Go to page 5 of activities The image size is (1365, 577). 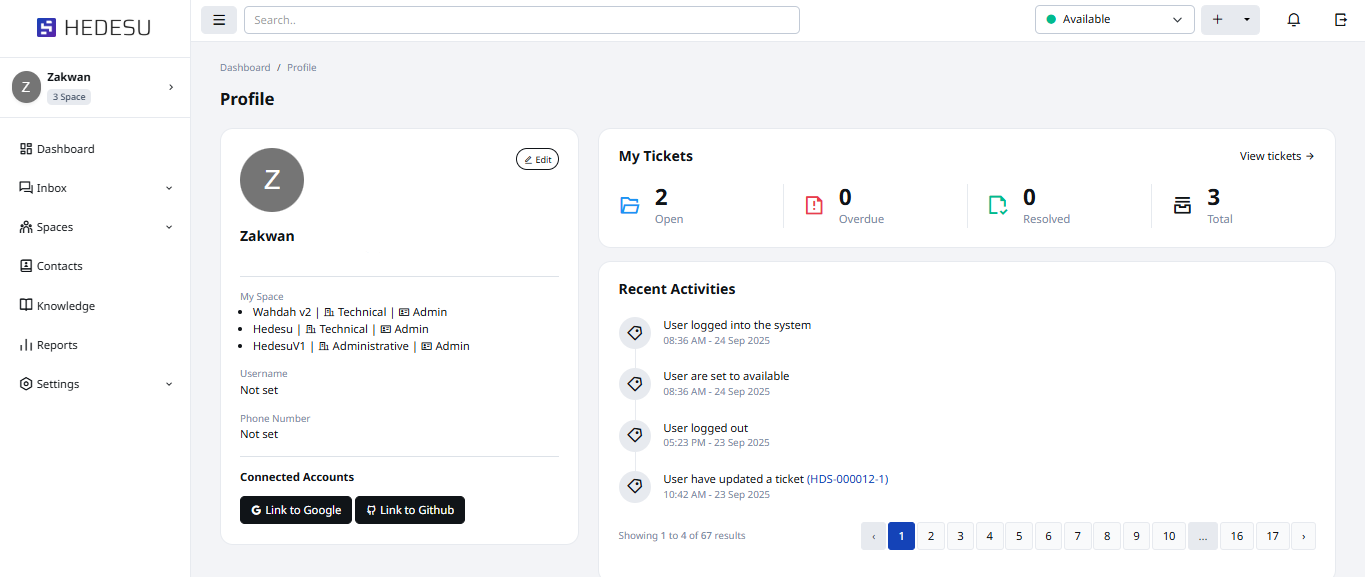(1018, 536)
